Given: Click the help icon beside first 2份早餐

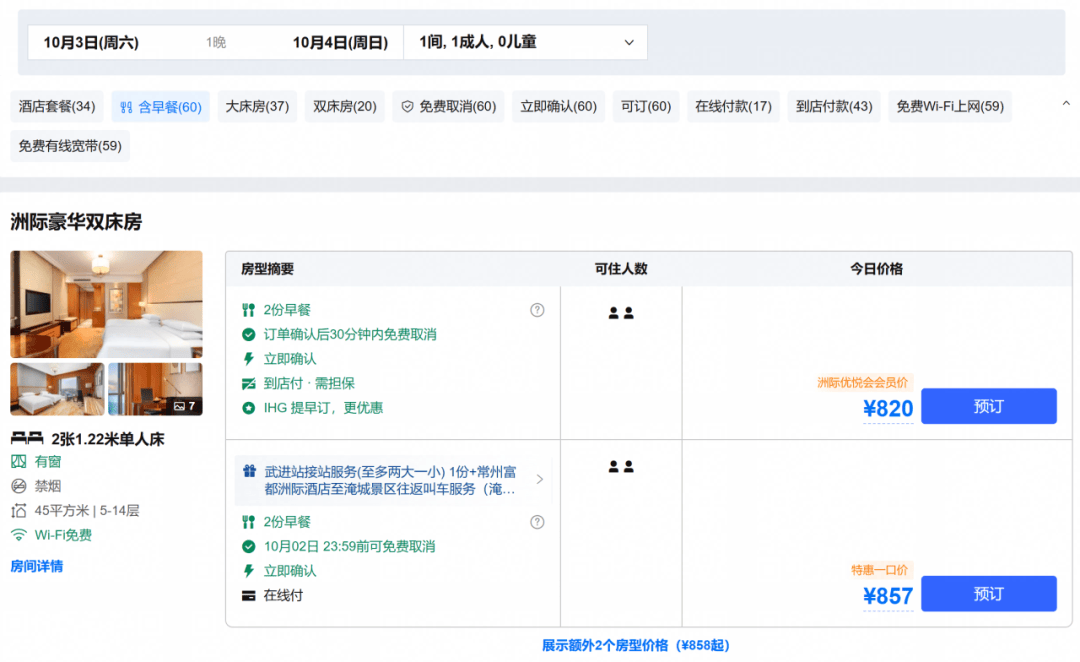Looking at the screenshot, I should point(537,310).
